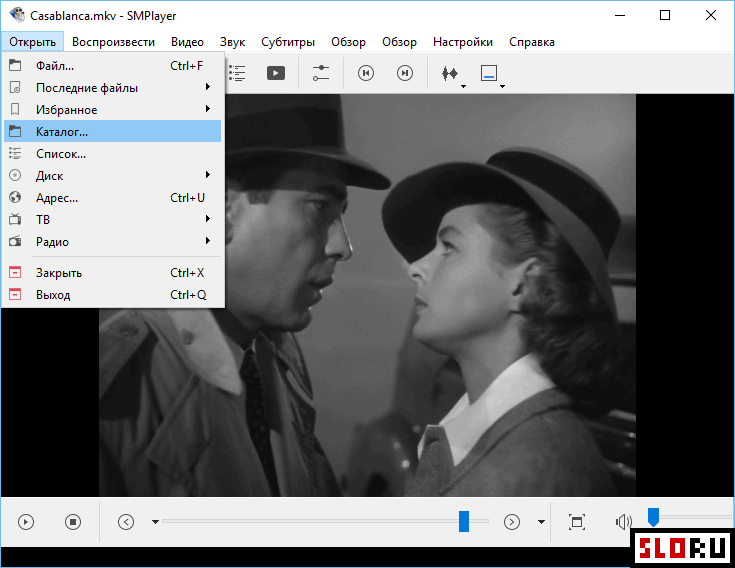735x568 pixels.
Task: Click the audio waveform toolbar icon
Action: [x=450, y=73]
